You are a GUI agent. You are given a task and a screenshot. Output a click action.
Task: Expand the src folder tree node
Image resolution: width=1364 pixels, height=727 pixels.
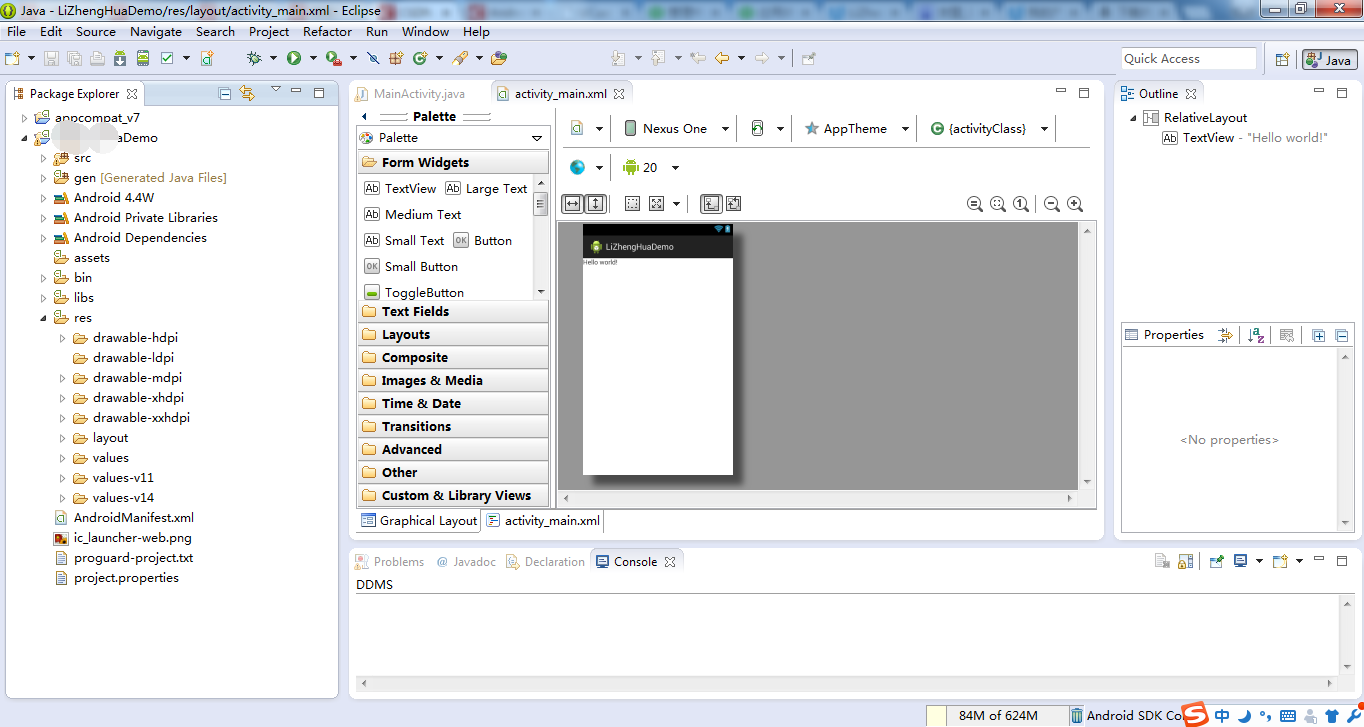click(43, 158)
